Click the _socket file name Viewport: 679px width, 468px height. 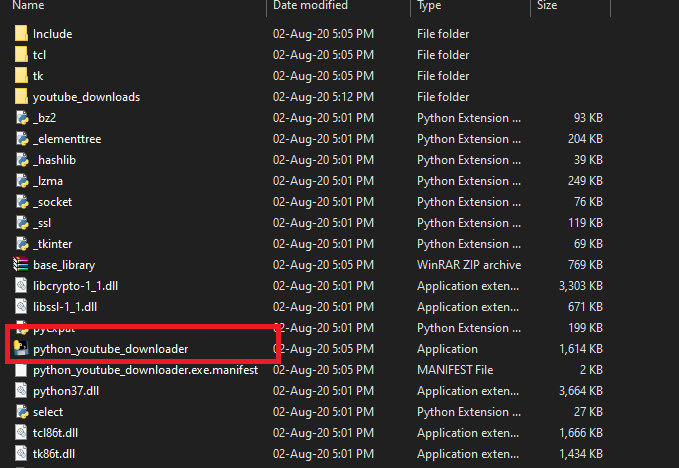pyautogui.click(x=52, y=202)
